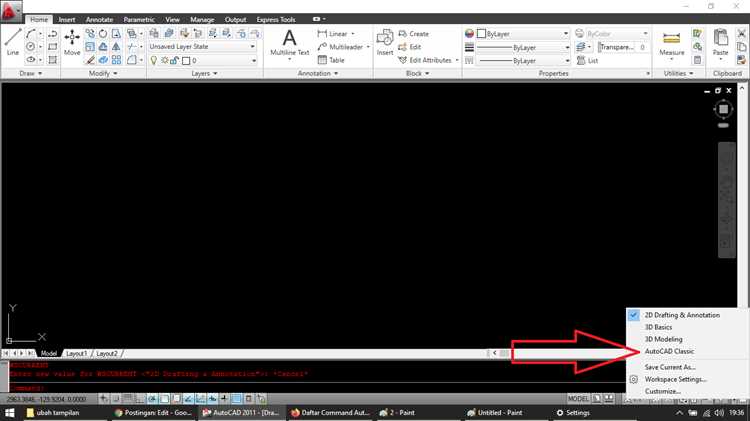Insert a Table annotation
This screenshot has height=421, width=750.
click(x=331, y=60)
